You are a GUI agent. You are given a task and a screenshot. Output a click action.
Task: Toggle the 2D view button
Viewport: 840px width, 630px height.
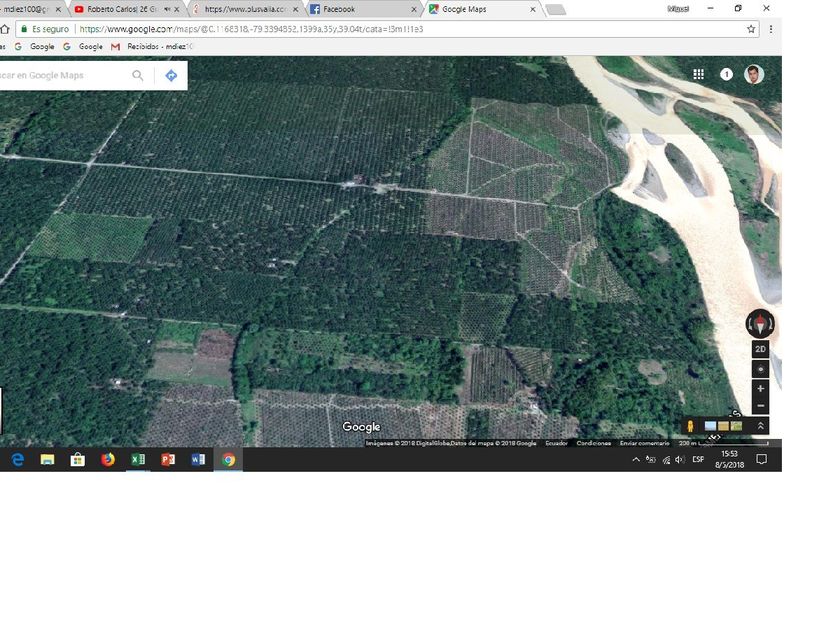pos(760,349)
